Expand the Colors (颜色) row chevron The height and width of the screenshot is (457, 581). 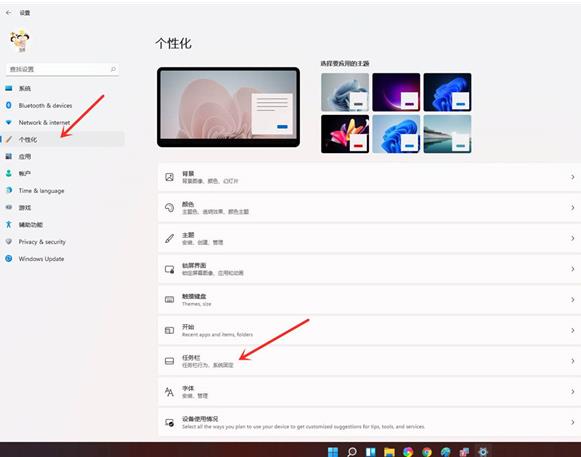[x=572, y=208]
